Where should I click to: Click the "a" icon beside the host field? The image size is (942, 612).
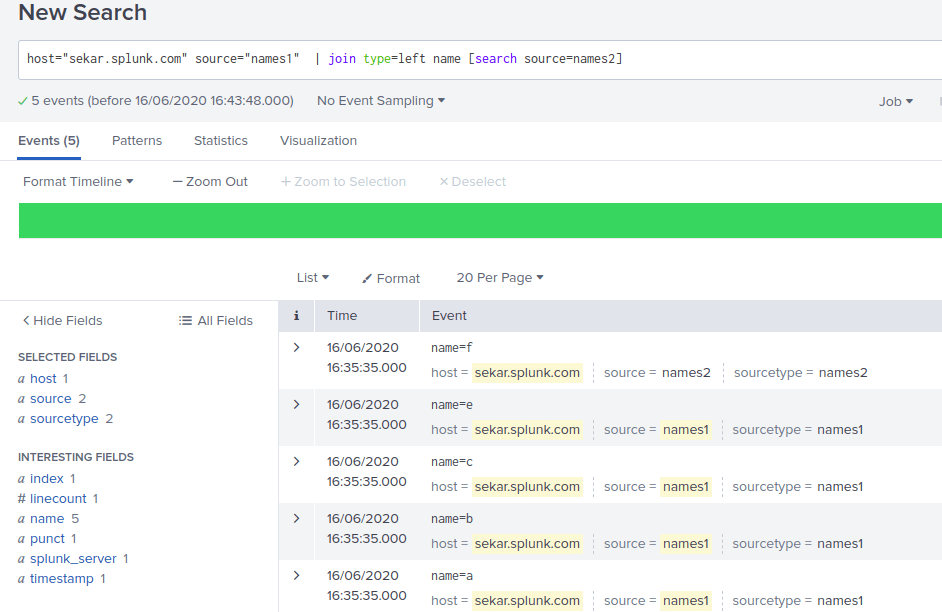24,378
